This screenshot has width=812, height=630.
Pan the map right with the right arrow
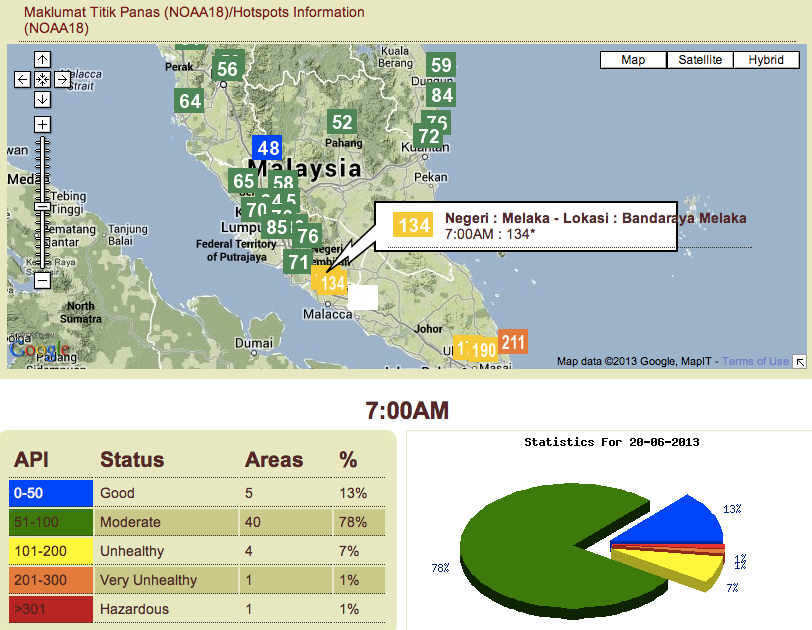click(62, 79)
